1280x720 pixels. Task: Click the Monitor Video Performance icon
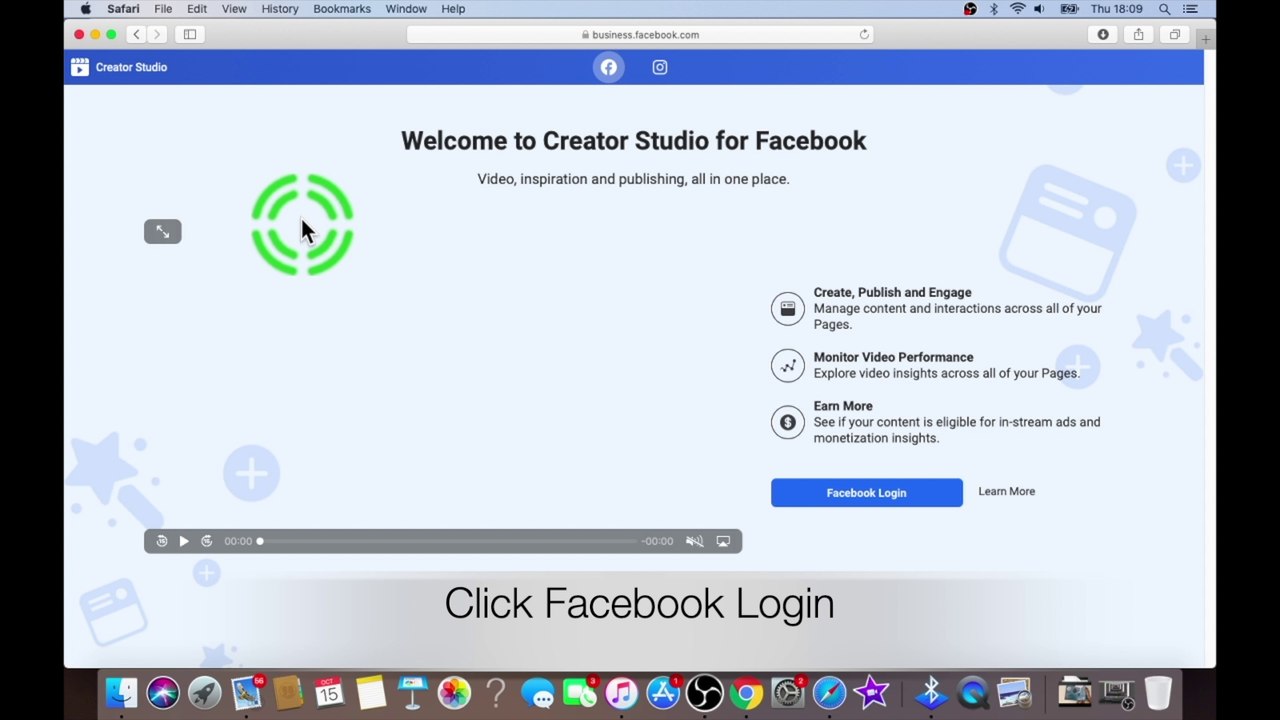point(788,366)
